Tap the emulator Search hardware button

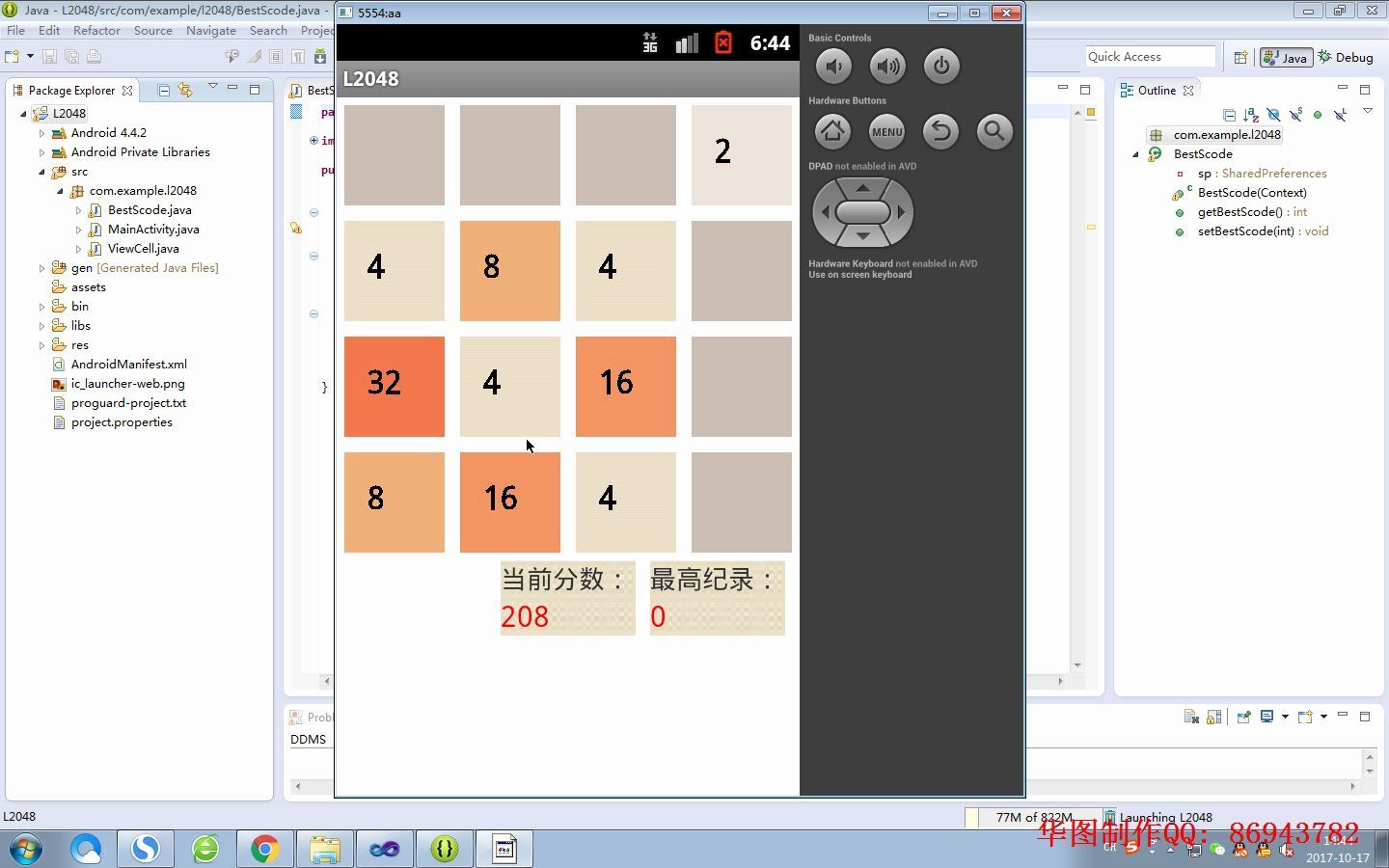click(994, 131)
